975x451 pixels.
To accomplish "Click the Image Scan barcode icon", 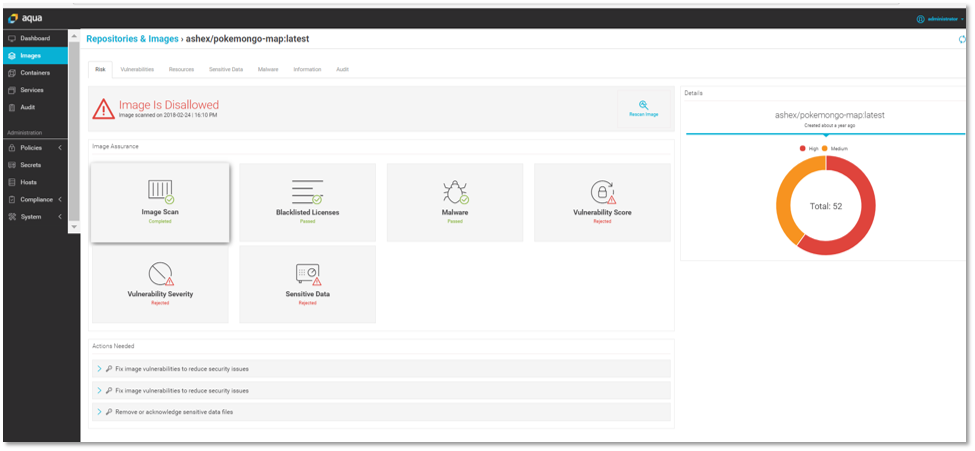I will coord(160,190).
